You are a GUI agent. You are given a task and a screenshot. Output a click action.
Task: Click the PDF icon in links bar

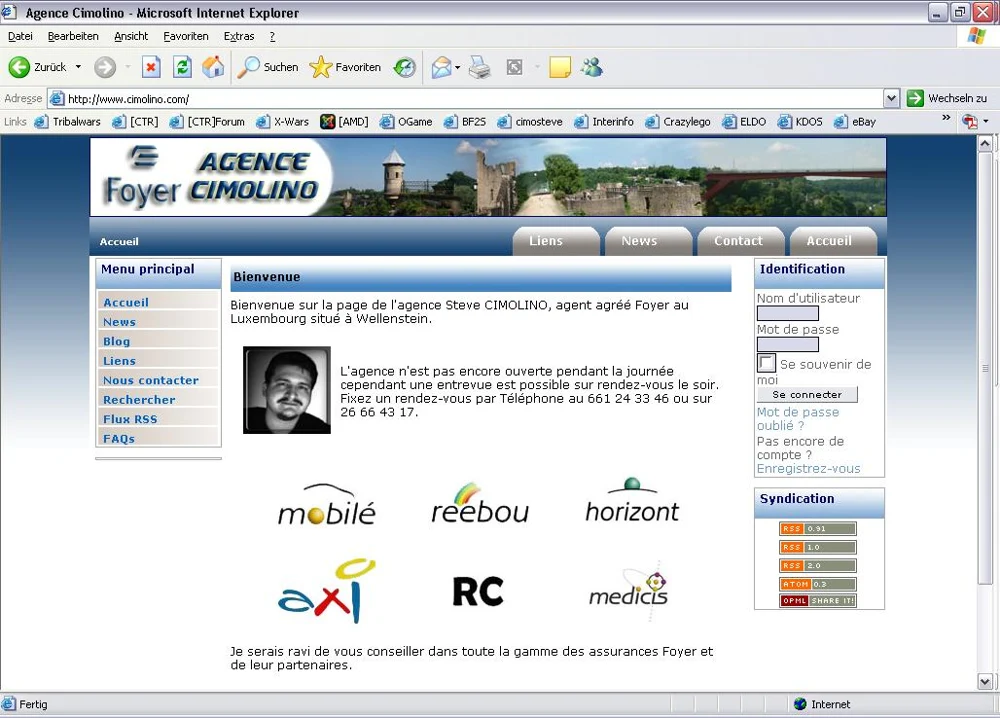(970, 121)
